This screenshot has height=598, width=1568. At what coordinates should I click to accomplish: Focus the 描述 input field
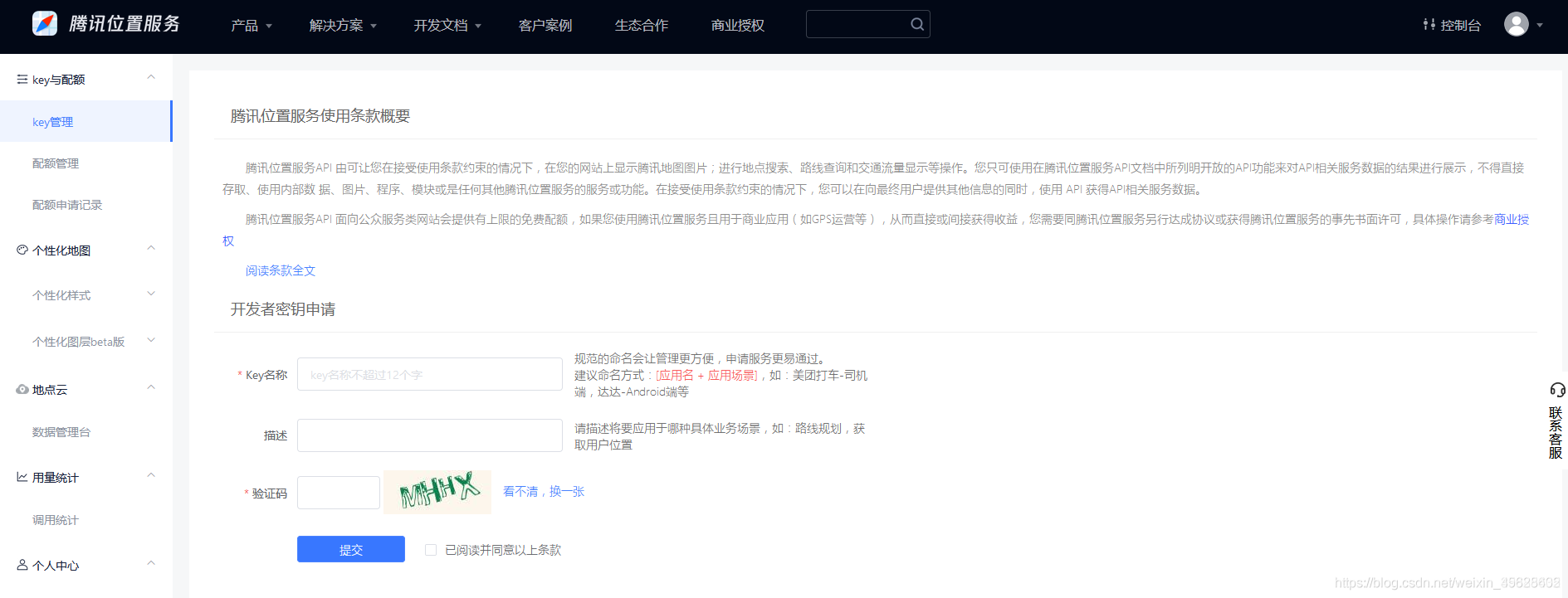430,435
